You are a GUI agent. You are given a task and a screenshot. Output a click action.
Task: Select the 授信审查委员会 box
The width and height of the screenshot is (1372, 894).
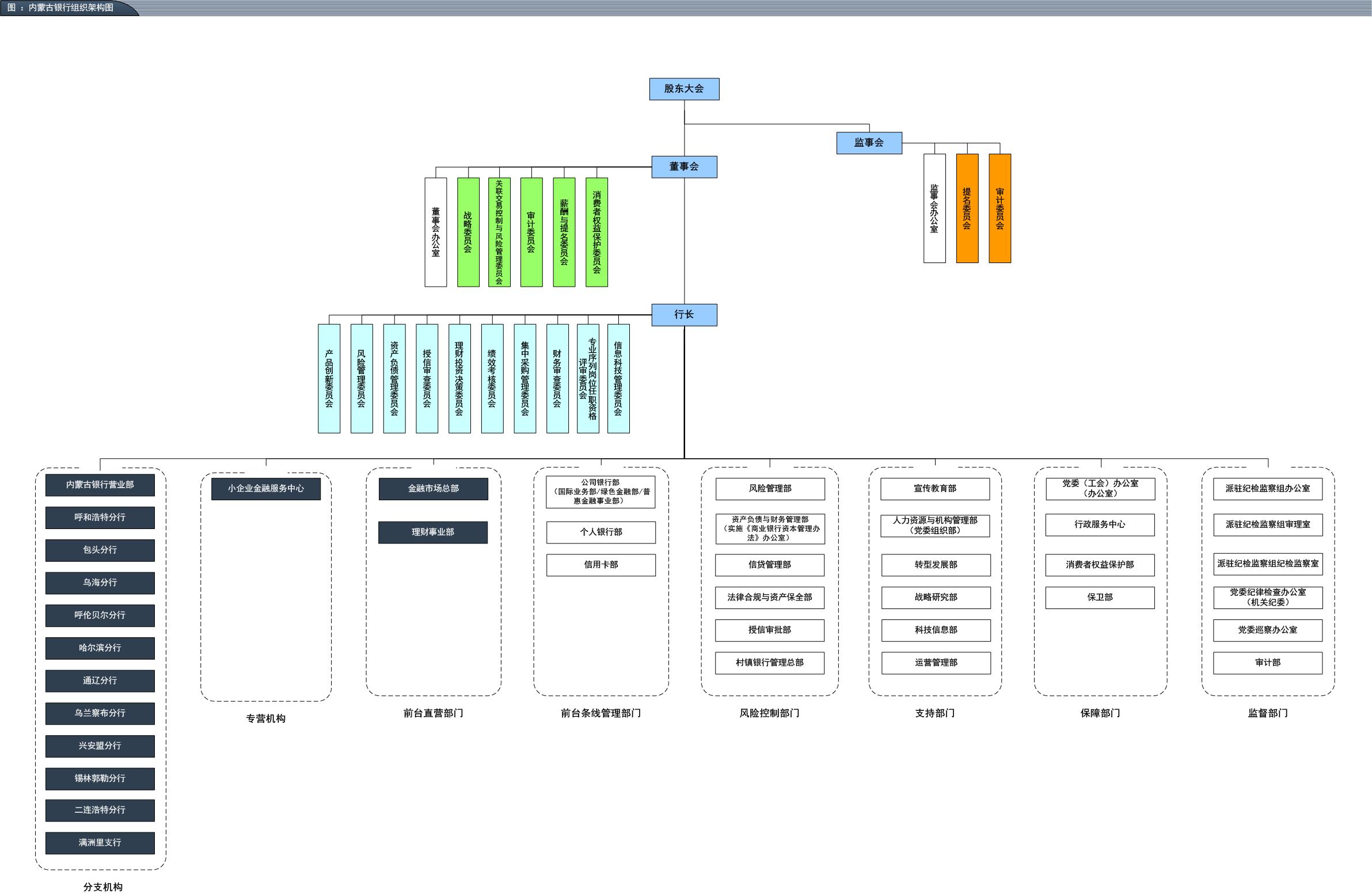pyautogui.click(x=427, y=379)
